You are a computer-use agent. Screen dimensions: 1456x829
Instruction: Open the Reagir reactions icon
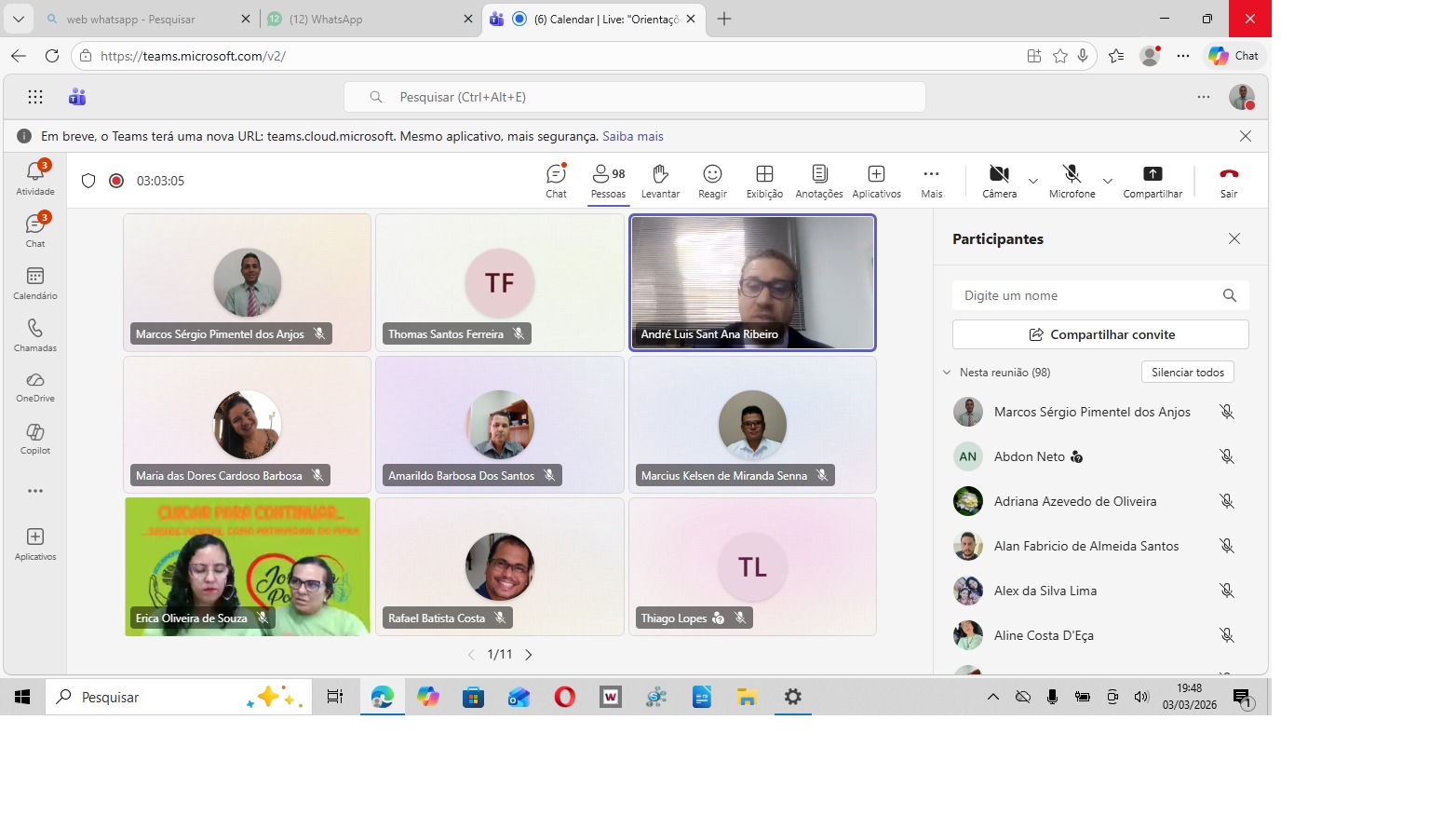[x=712, y=181]
